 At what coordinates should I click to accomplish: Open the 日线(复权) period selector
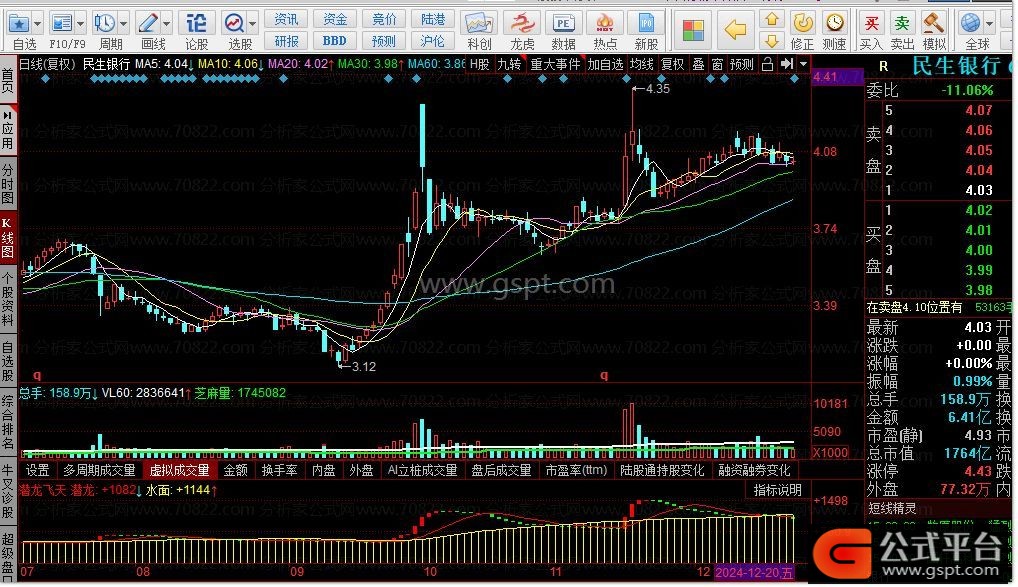[x=47, y=64]
